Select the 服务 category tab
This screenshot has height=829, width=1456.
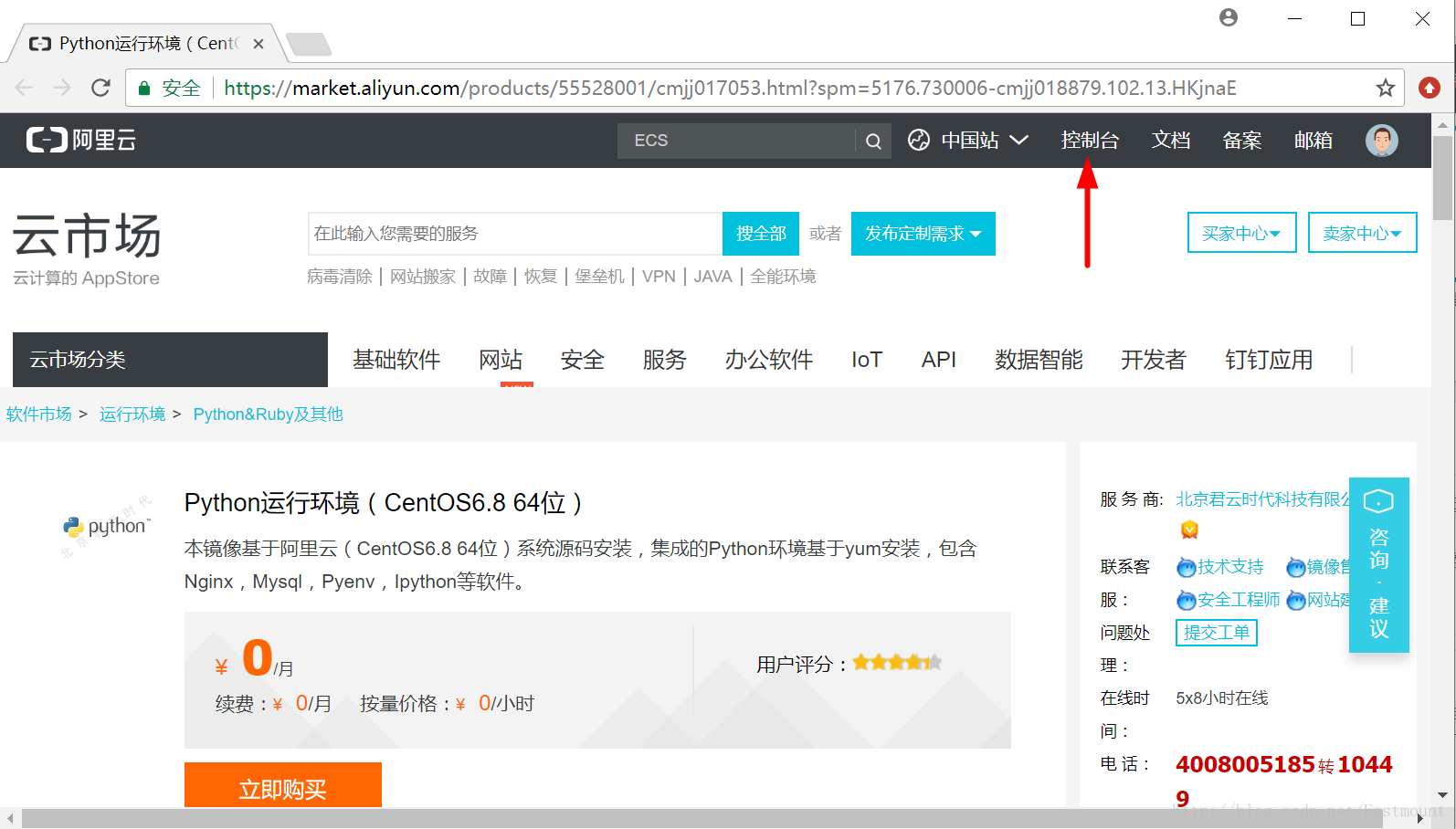[x=664, y=360]
